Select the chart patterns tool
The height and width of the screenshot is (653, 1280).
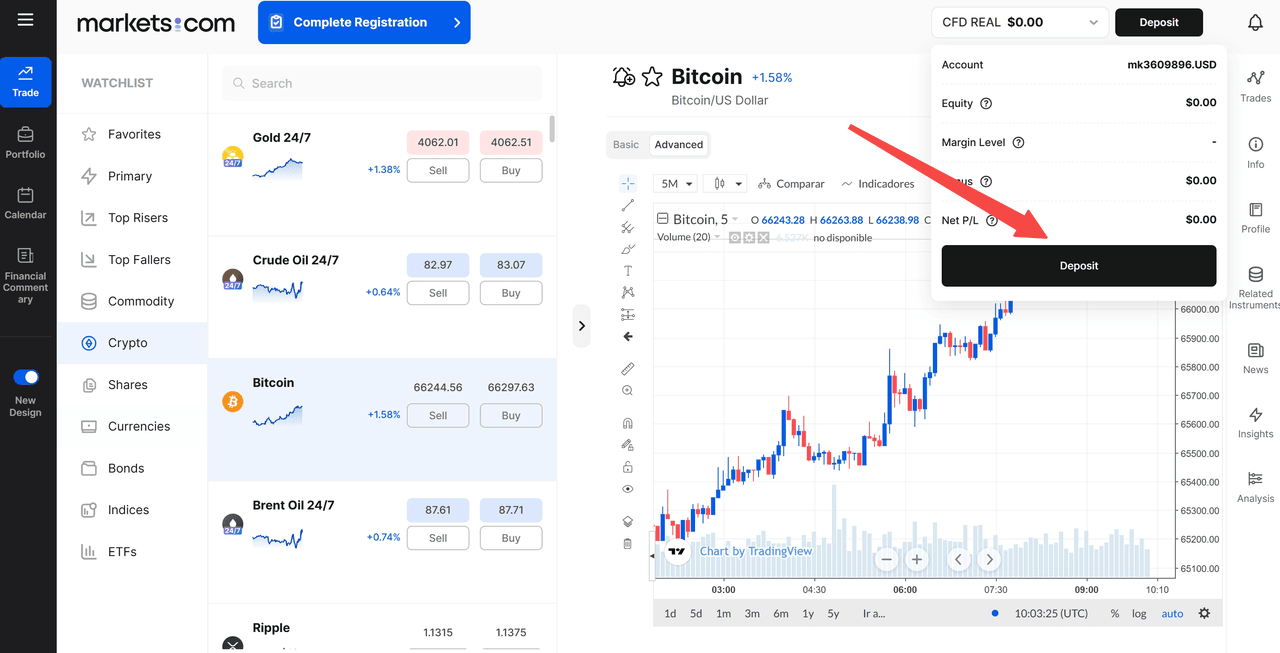[x=628, y=292]
